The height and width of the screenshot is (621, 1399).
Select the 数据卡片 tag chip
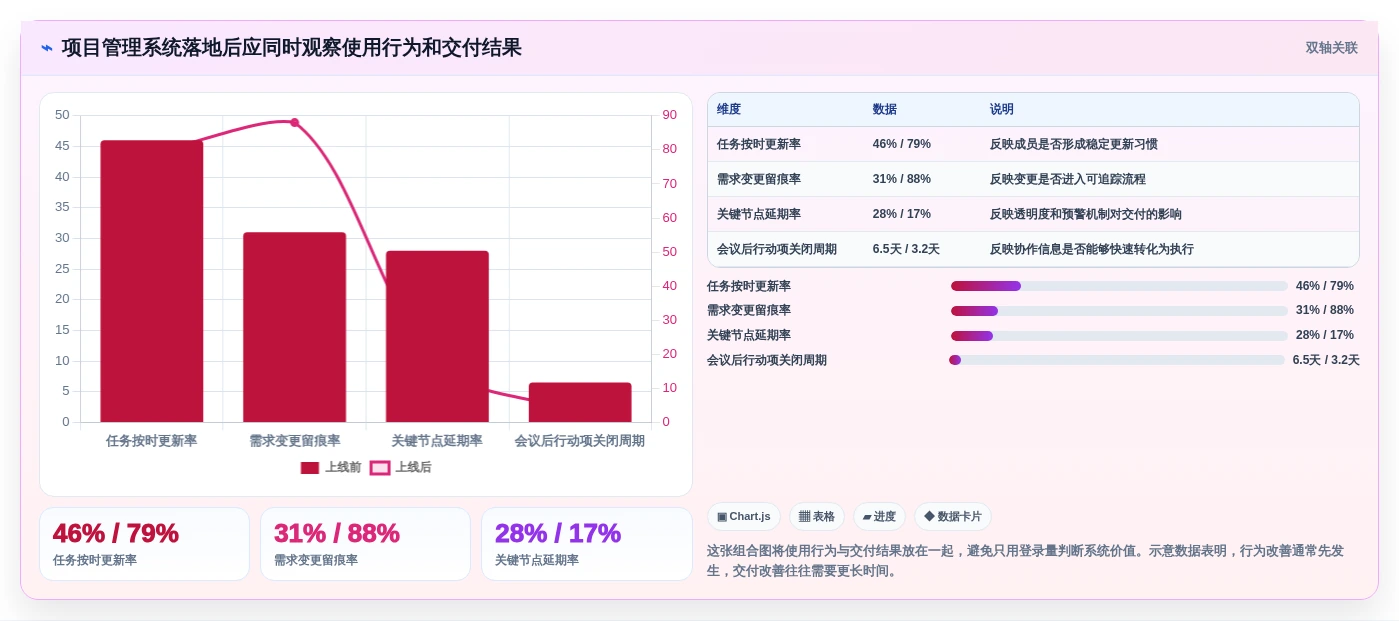(x=953, y=517)
